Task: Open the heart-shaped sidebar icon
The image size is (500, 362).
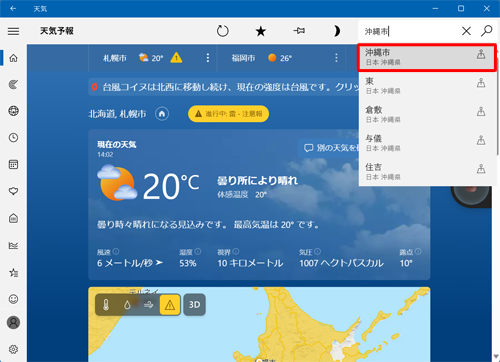Action: click(x=13, y=191)
